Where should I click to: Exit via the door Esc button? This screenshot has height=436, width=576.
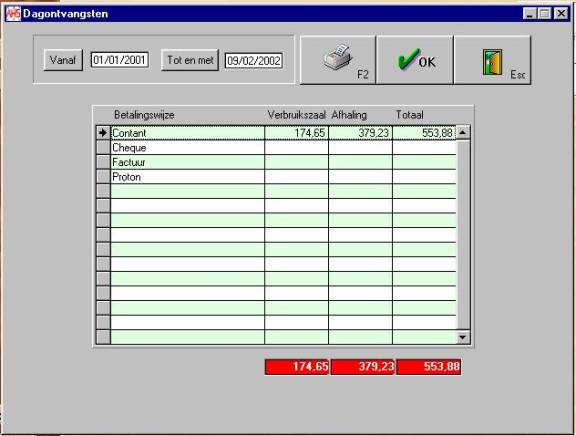[x=493, y=60]
